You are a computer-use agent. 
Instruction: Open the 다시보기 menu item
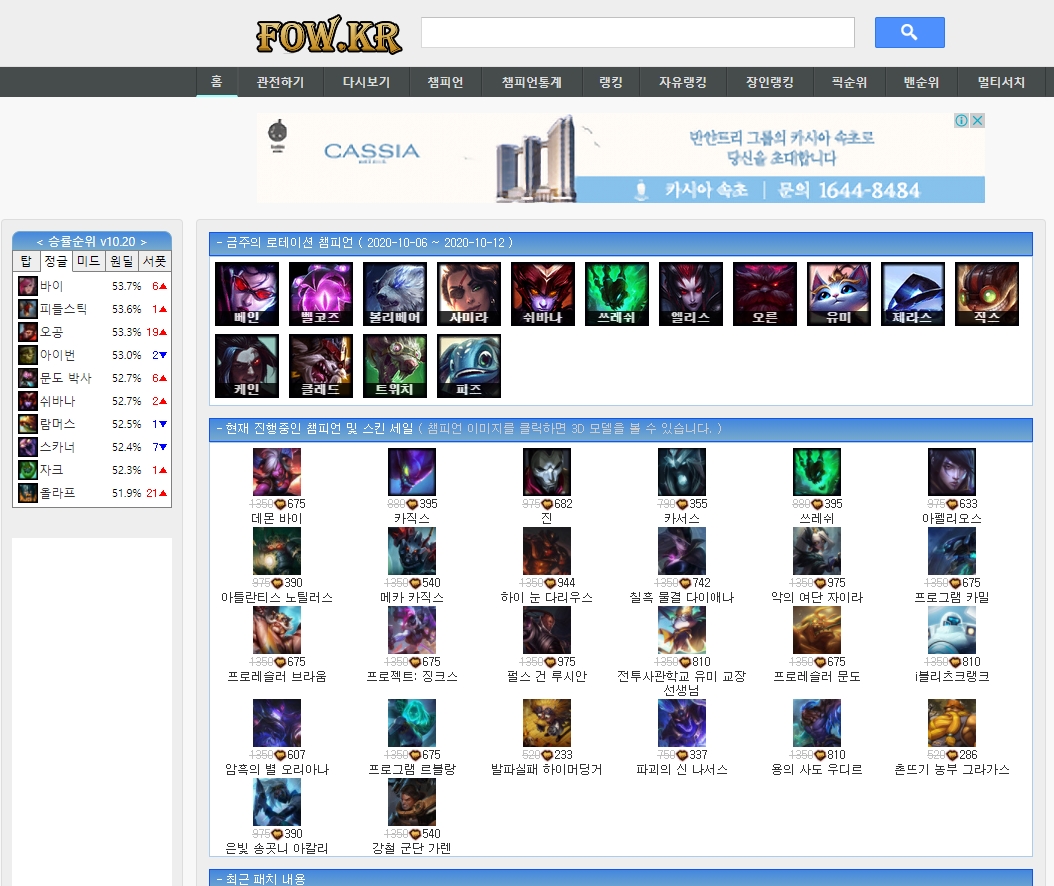pos(366,82)
